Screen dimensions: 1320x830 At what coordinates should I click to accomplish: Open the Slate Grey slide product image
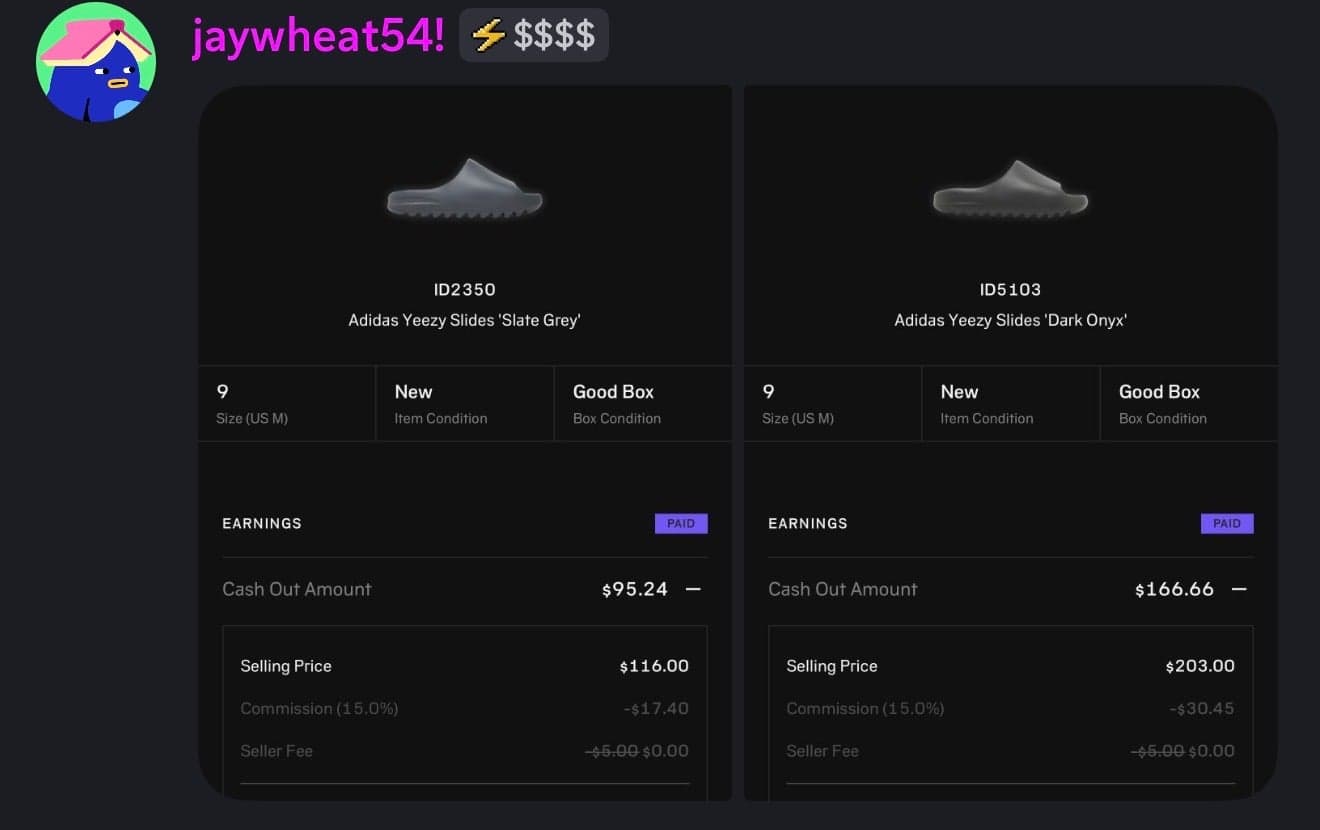click(x=464, y=190)
